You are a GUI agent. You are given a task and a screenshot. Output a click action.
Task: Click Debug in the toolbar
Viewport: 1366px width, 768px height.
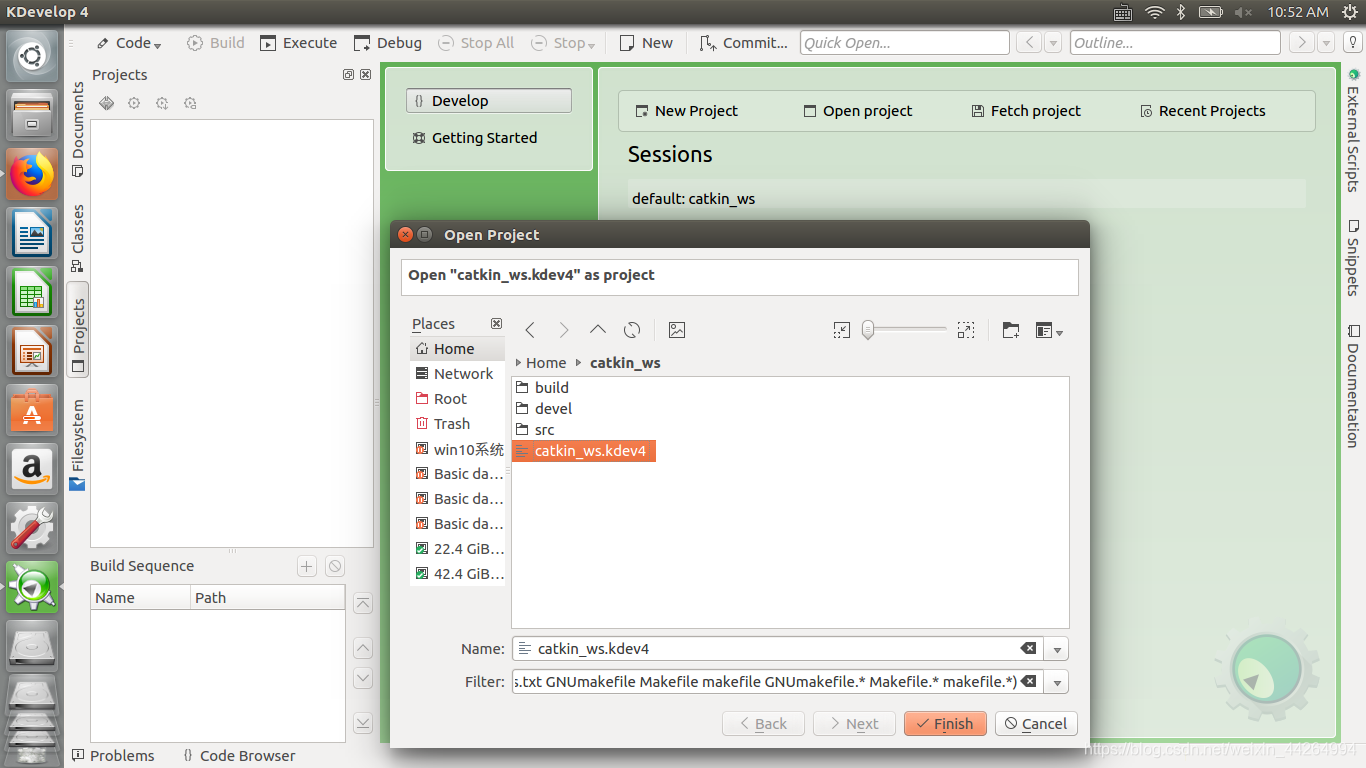(x=388, y=43)
